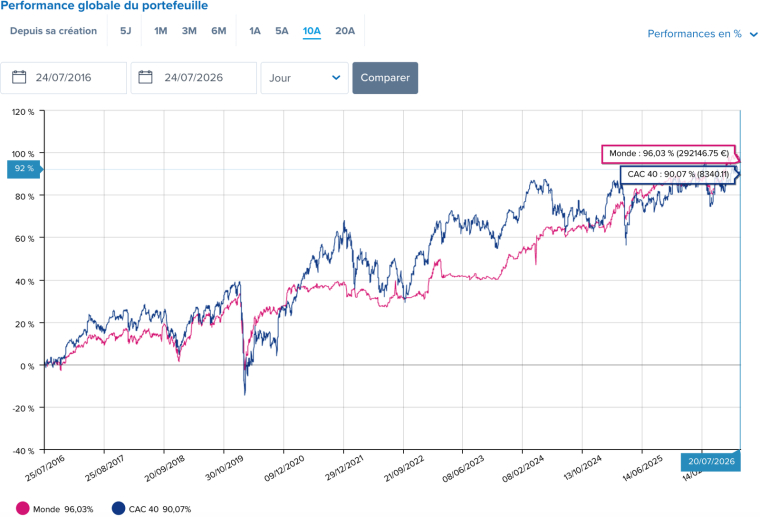This screenshot has height=517, width=760.
Task: Select the 20A period tab
Action: tap(345, 31)
